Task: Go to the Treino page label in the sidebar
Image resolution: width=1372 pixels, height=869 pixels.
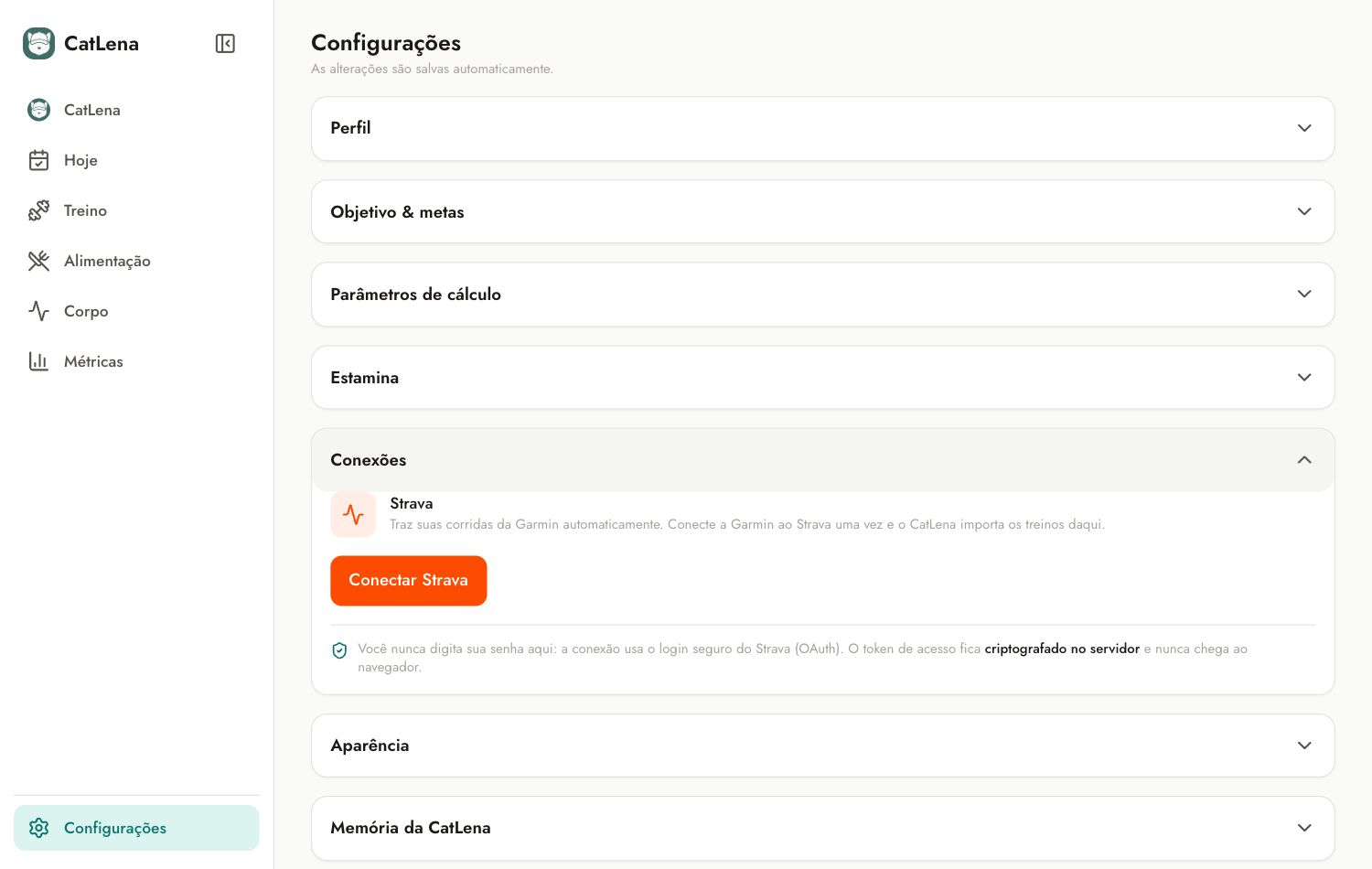Action: 85,210
